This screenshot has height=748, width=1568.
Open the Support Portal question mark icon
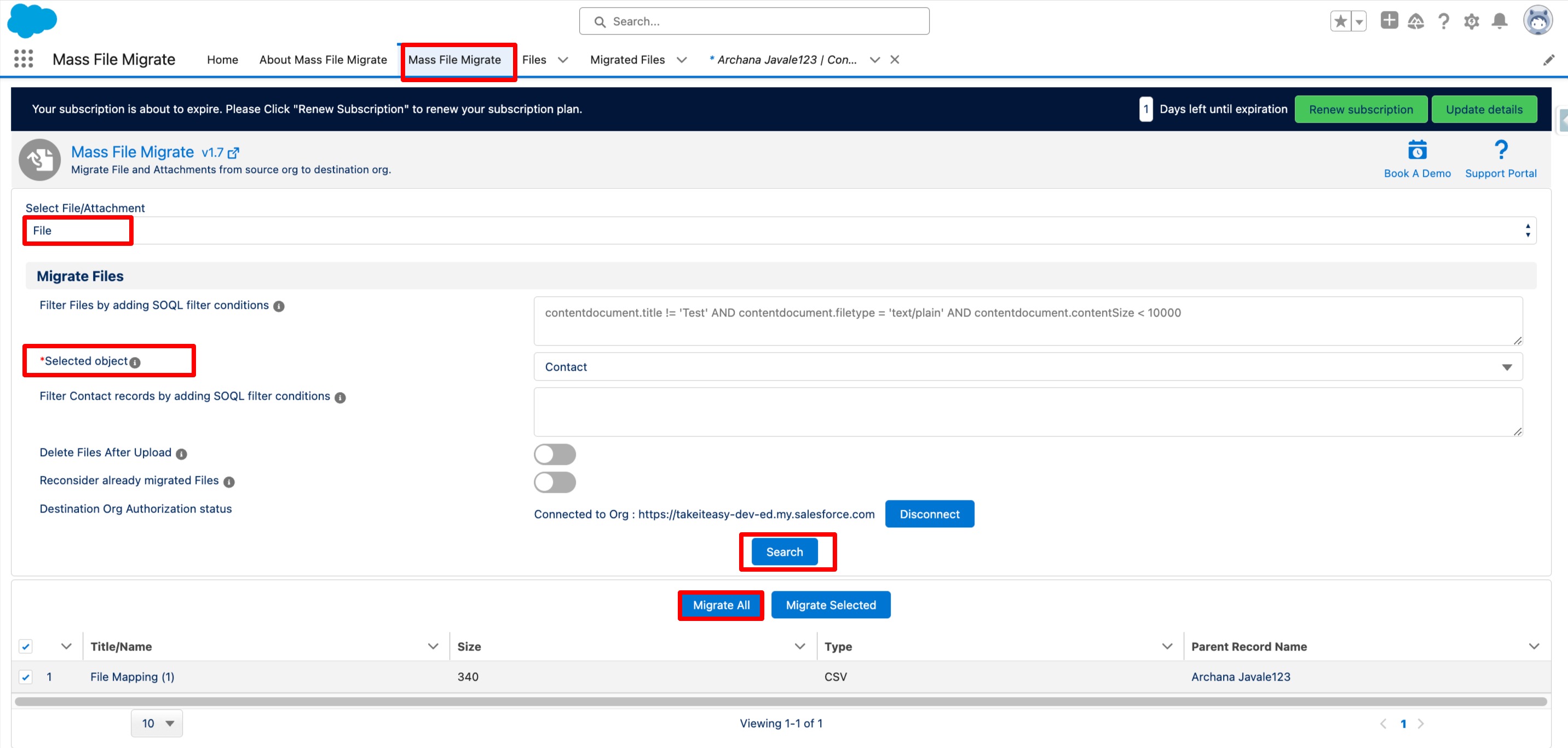click(1501, 149)
